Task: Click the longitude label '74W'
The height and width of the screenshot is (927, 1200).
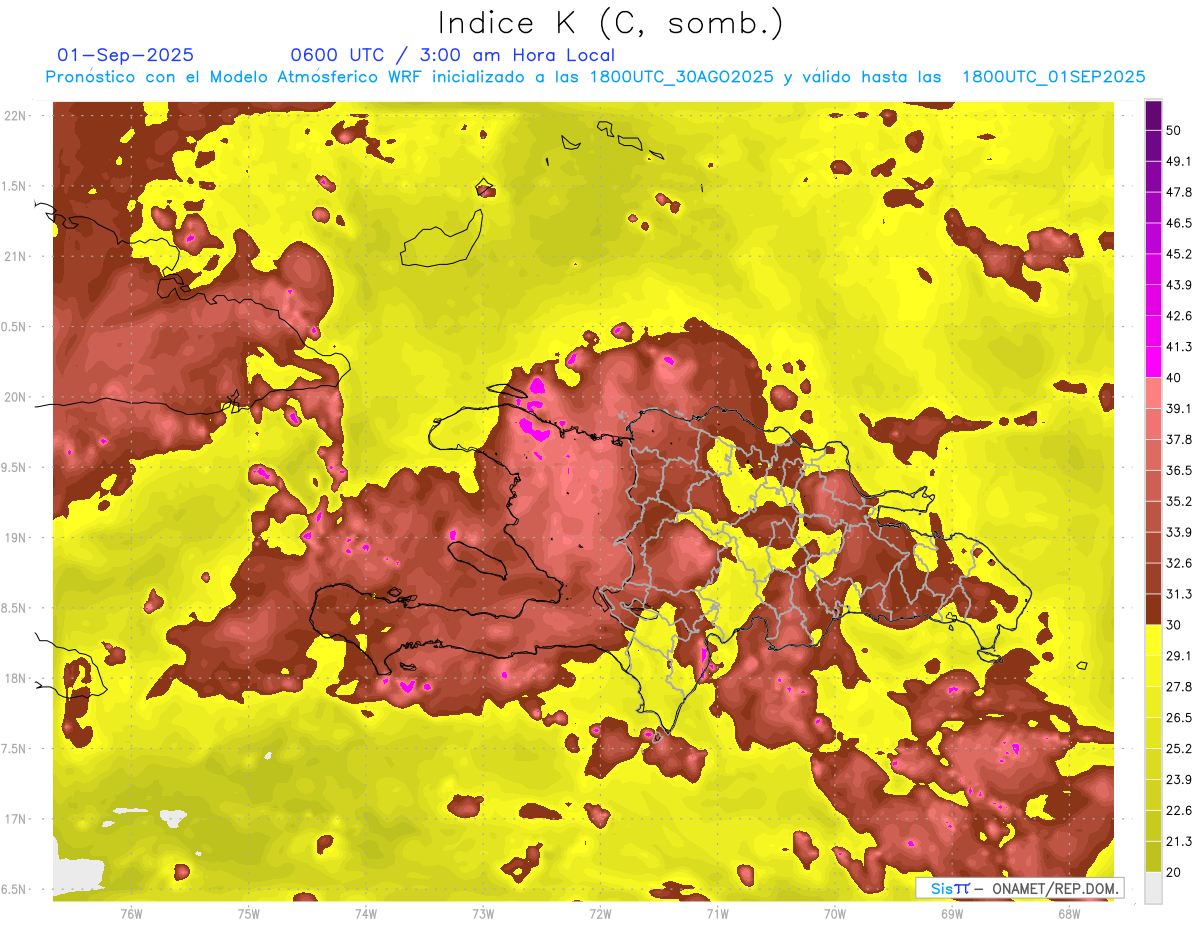Action: 366,913
